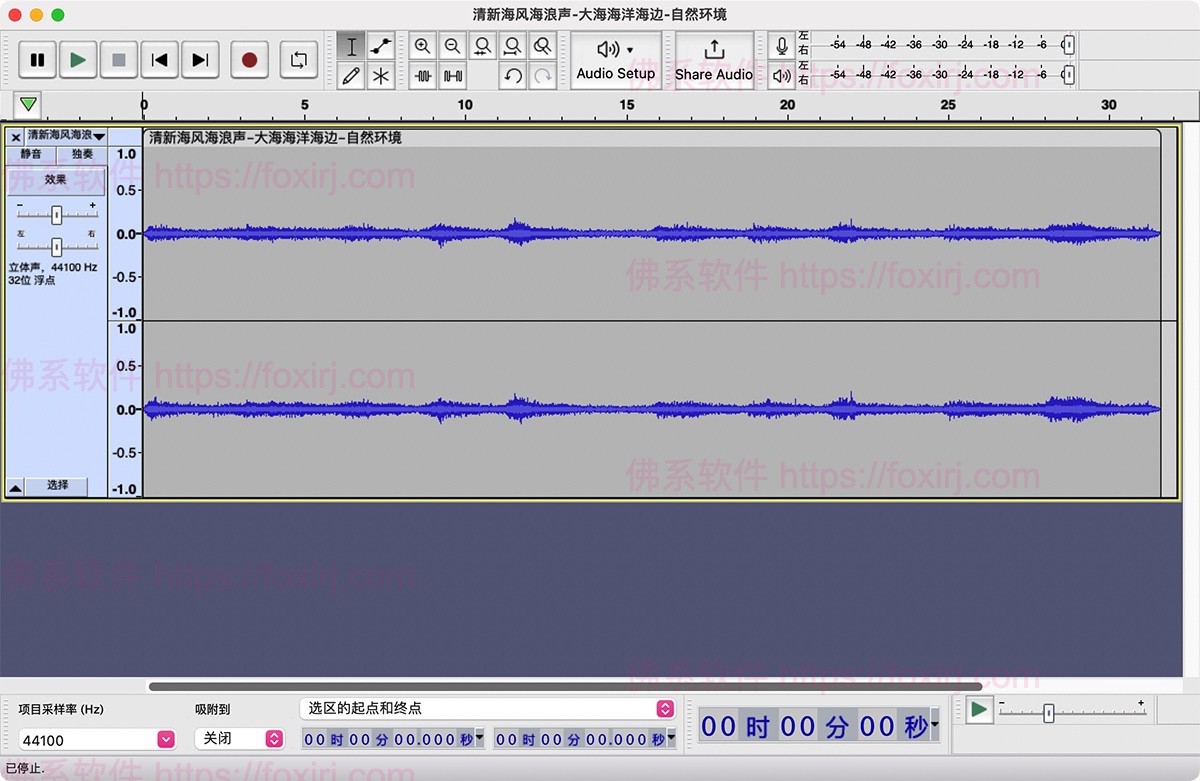
Task: Click the Silence Audio Selection icon
Action: pos(452,74)
